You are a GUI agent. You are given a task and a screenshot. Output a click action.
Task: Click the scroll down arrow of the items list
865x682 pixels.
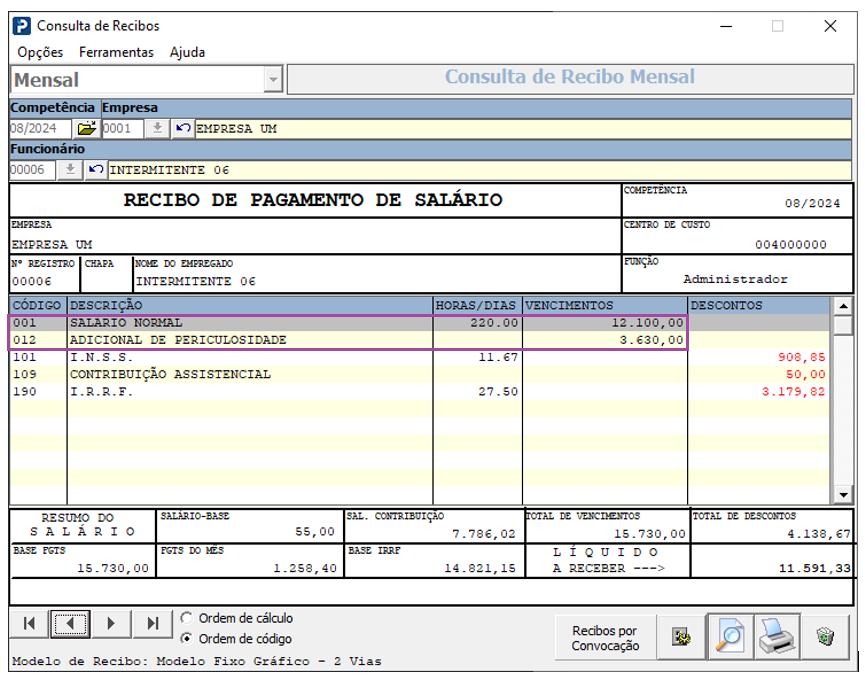[x=843, y=494]
